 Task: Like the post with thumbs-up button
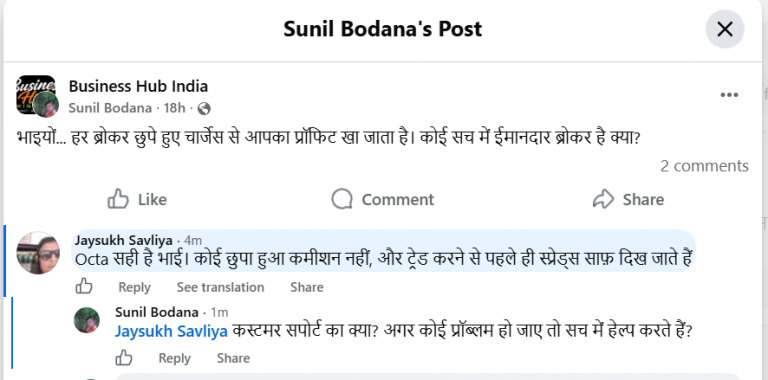tap(137, 199)
